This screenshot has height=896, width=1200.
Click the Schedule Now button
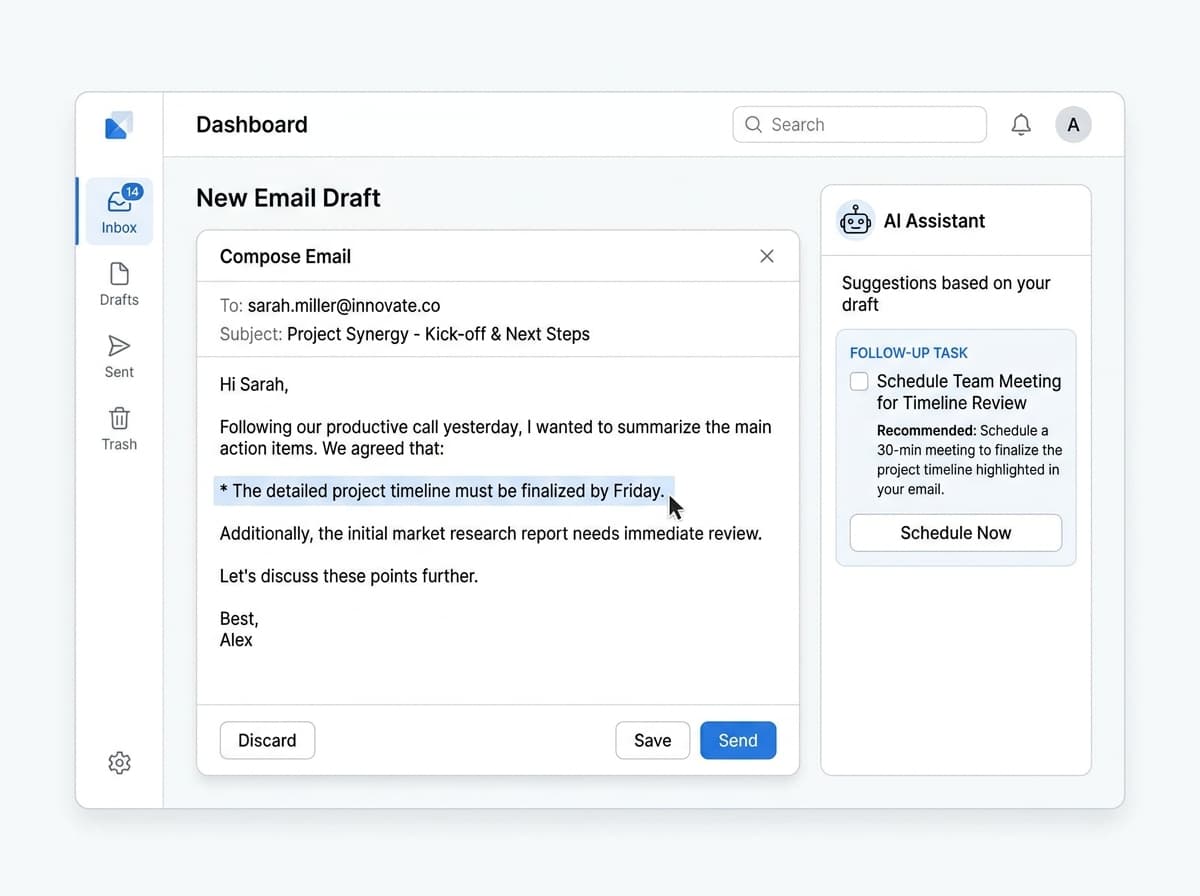[956, 533]
